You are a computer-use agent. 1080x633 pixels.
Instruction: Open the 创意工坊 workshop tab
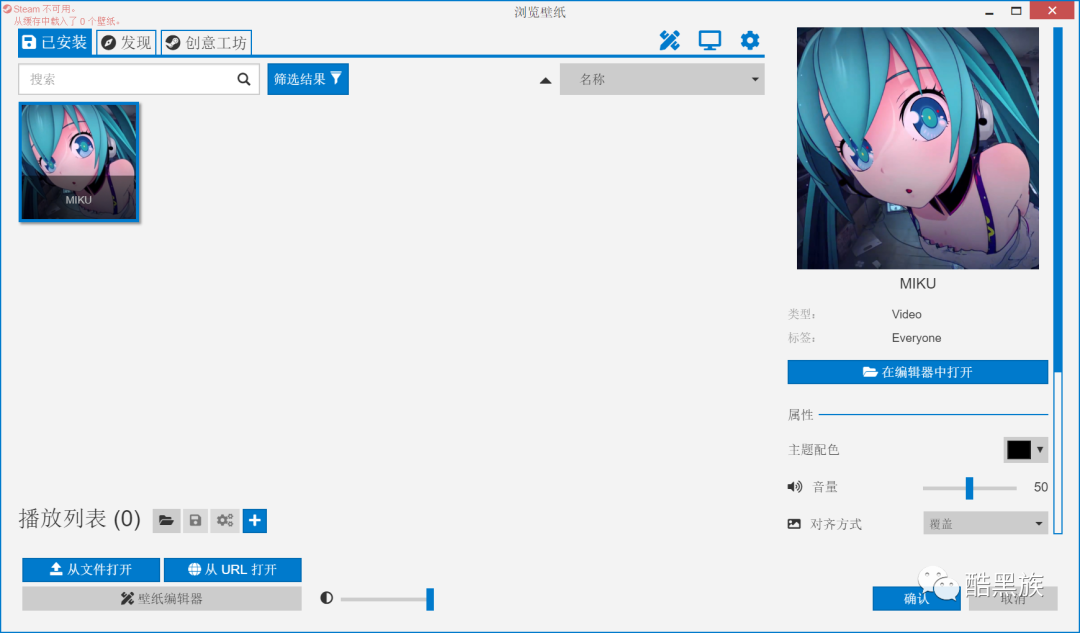pos(206,43)
